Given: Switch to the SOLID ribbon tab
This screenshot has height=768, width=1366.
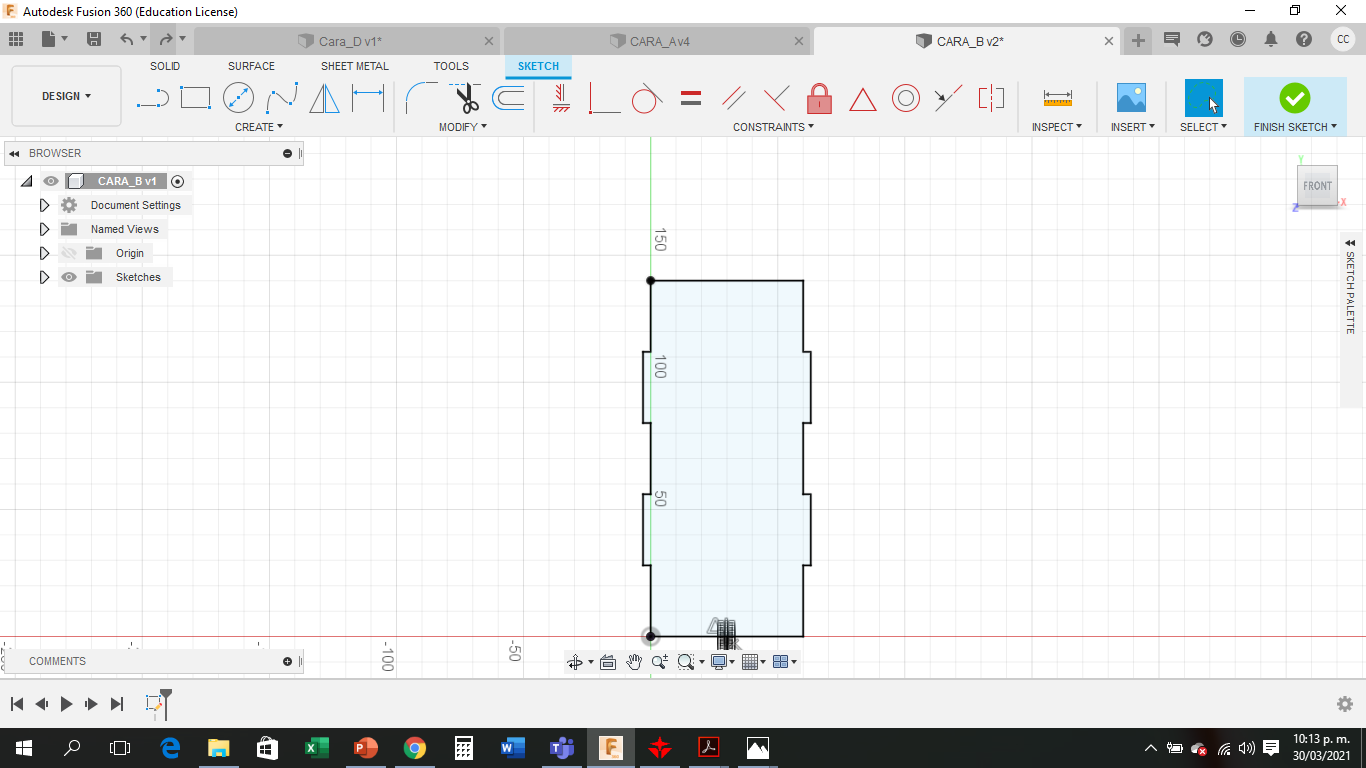Looking at the screenshot, I should [x=165, y=66].
